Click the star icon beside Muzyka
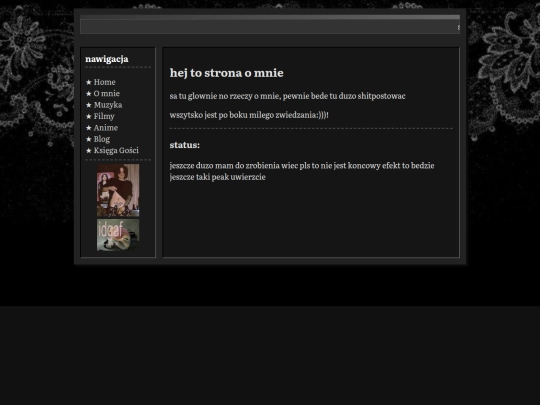The width and height of the screenshot is (540, 405). pyautogui.click(x=89, y=105)
